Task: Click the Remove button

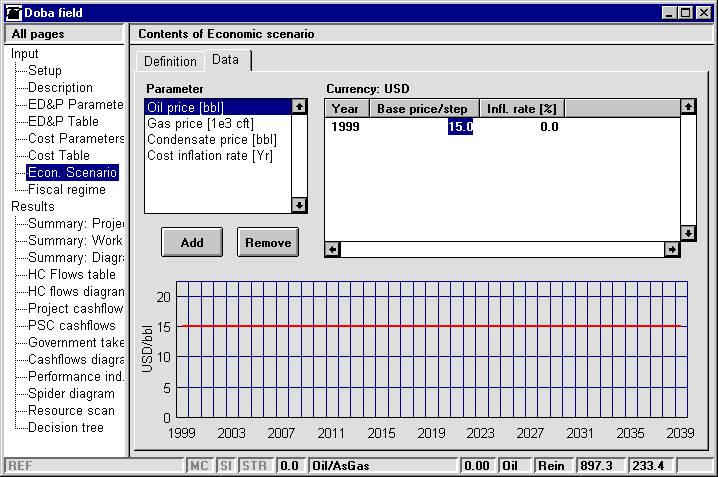Action: (268, 242)
